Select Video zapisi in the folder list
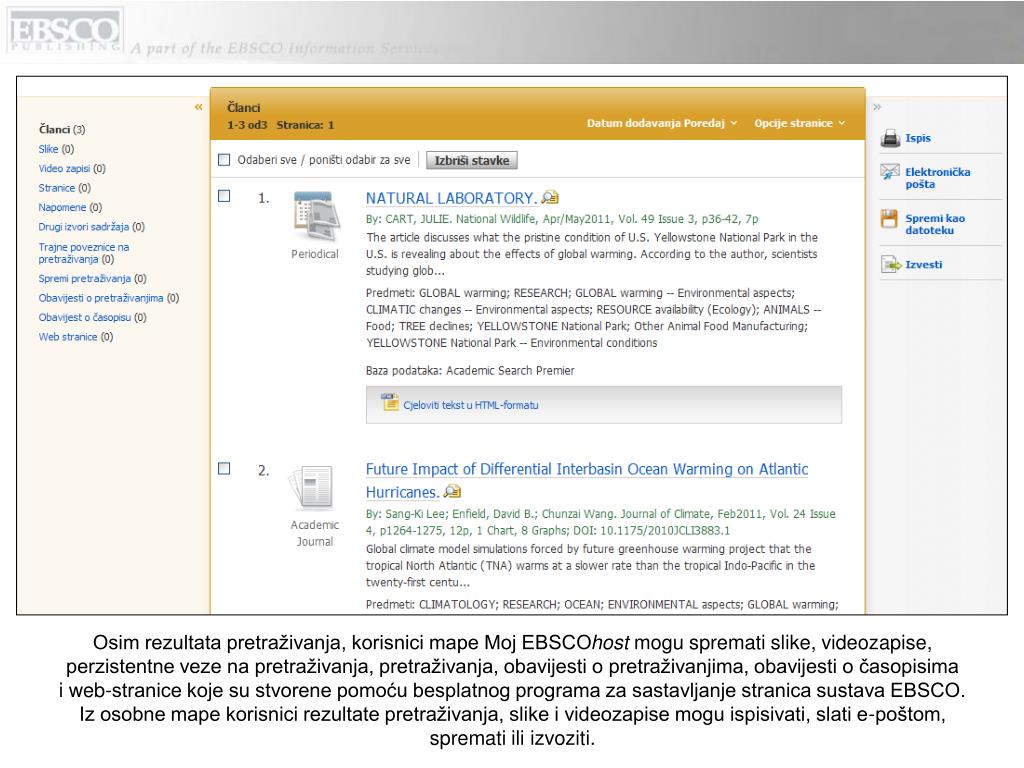This screenshot has width=1024, height=768. [72, 168]
